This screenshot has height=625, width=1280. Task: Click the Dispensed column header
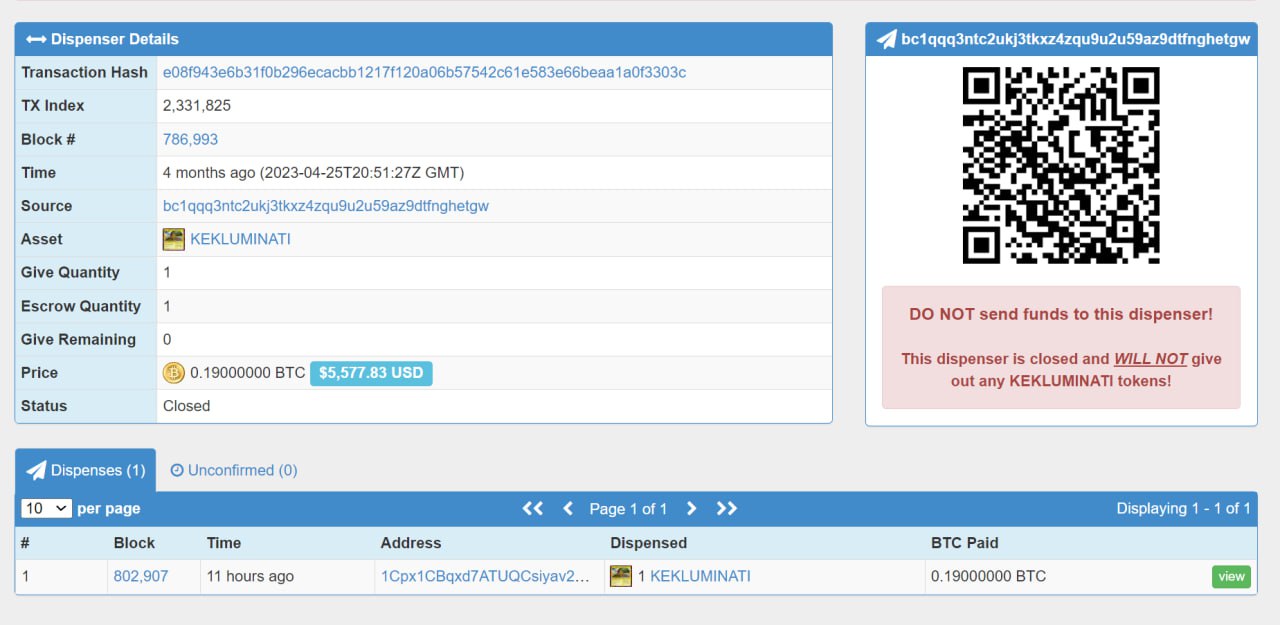649,543
